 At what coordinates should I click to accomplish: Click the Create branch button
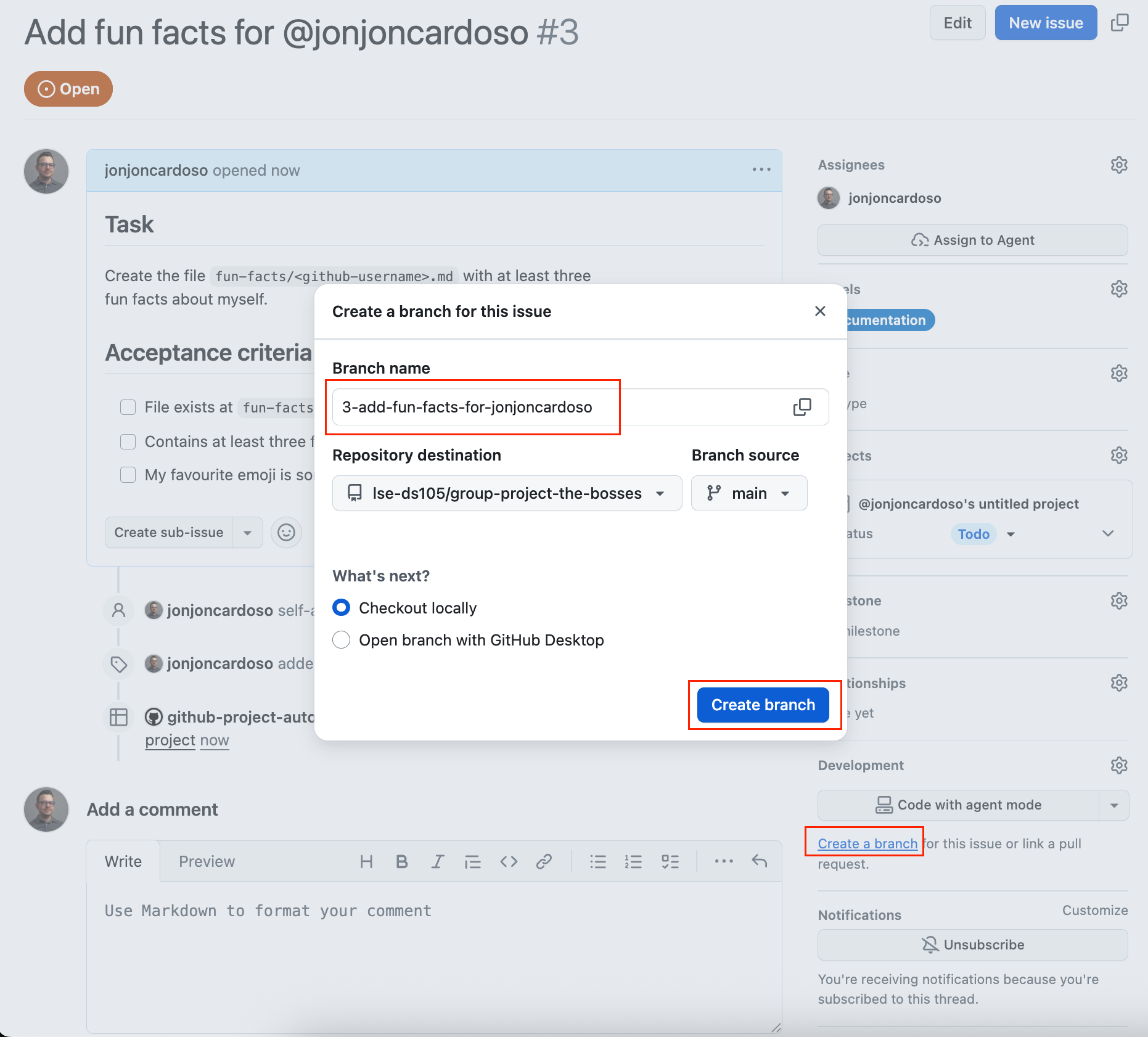pos(763,705)
